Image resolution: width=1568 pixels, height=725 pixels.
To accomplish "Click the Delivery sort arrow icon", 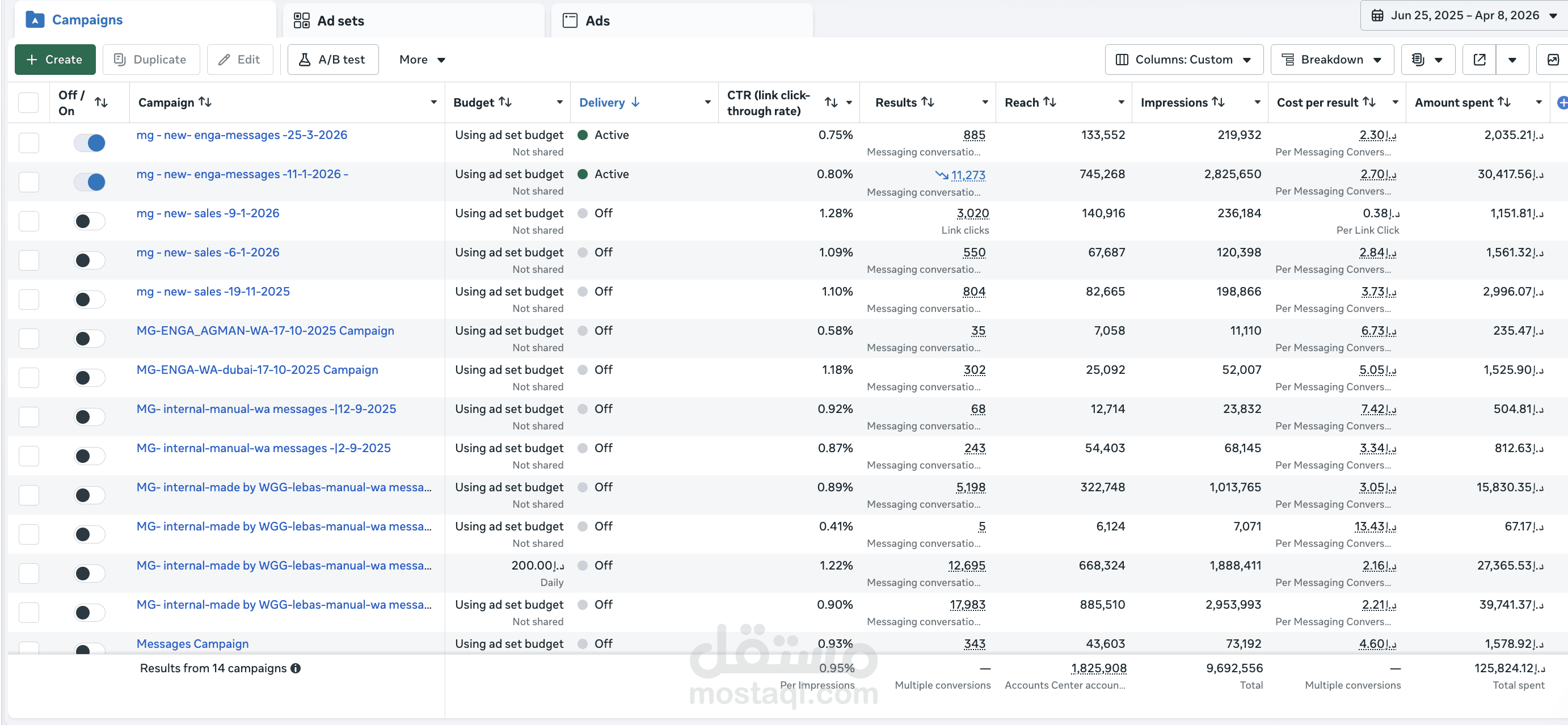I will [x=635, y=102].
